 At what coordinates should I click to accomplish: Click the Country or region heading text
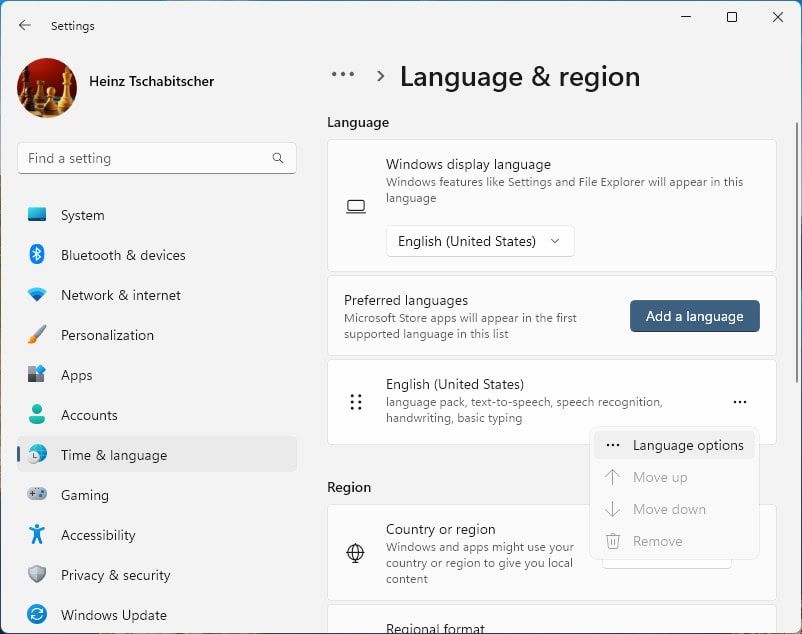pyautogui.click(x=440, y=529)
